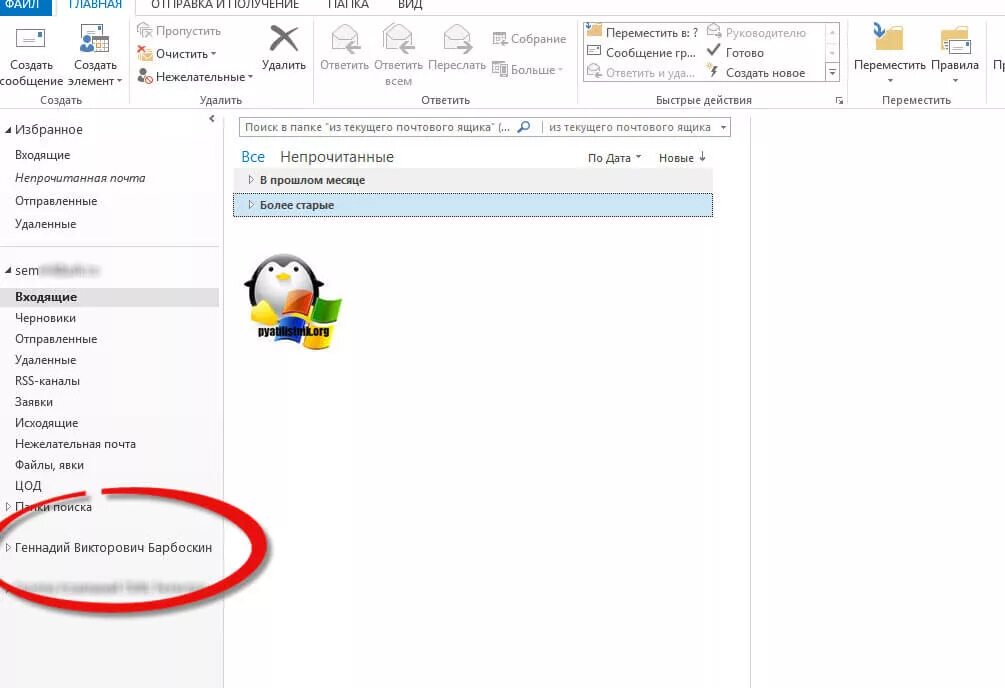Select quick step Руководителю
The image size is (1005, 688).
(x=756, y=32)
